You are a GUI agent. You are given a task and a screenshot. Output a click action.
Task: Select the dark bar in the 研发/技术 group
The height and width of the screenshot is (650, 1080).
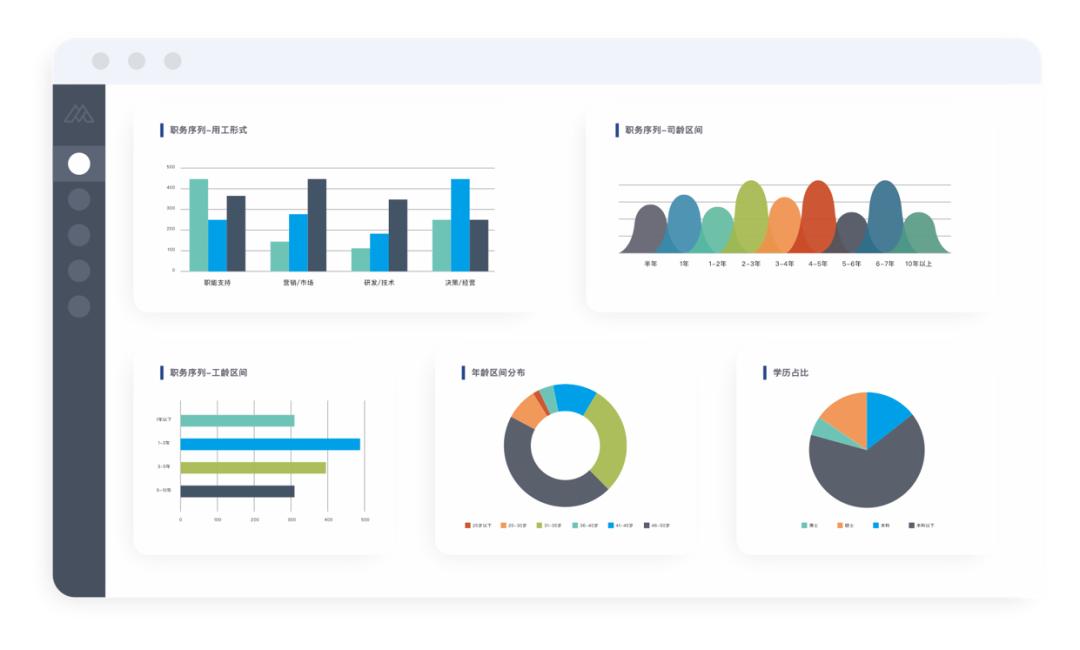pyautogui.click(x=398, y=235)
